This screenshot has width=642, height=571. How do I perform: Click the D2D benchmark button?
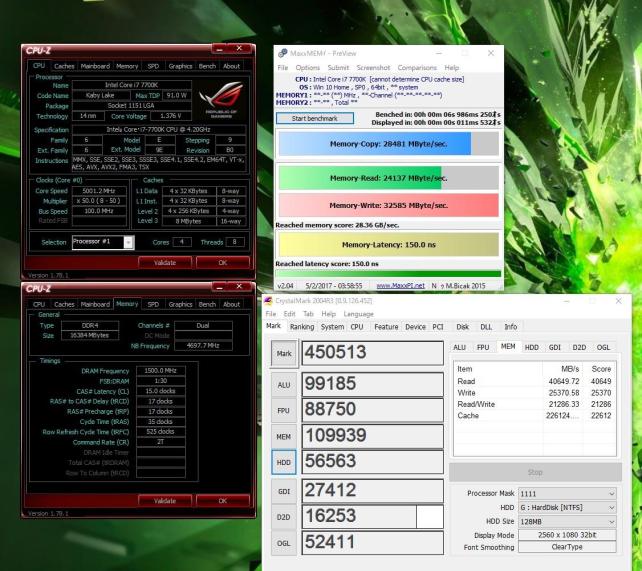[284, 517]
